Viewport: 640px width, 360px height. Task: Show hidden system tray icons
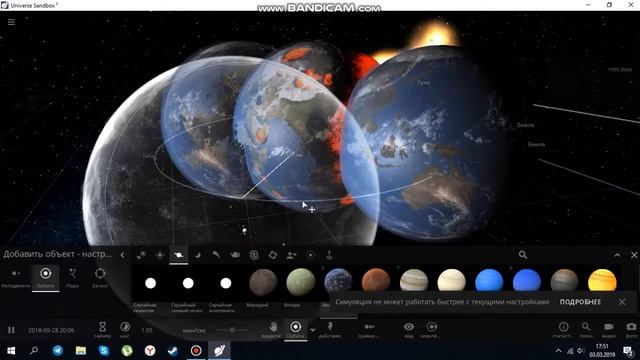click(x=558, y=351)
